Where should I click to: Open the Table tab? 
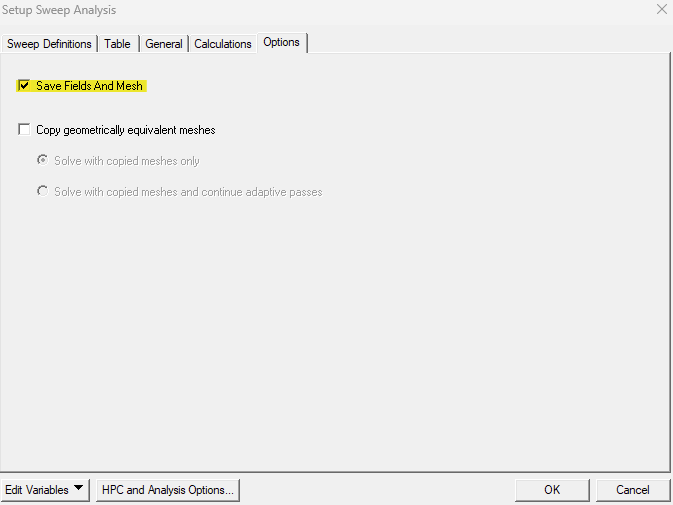click(117, 44)
